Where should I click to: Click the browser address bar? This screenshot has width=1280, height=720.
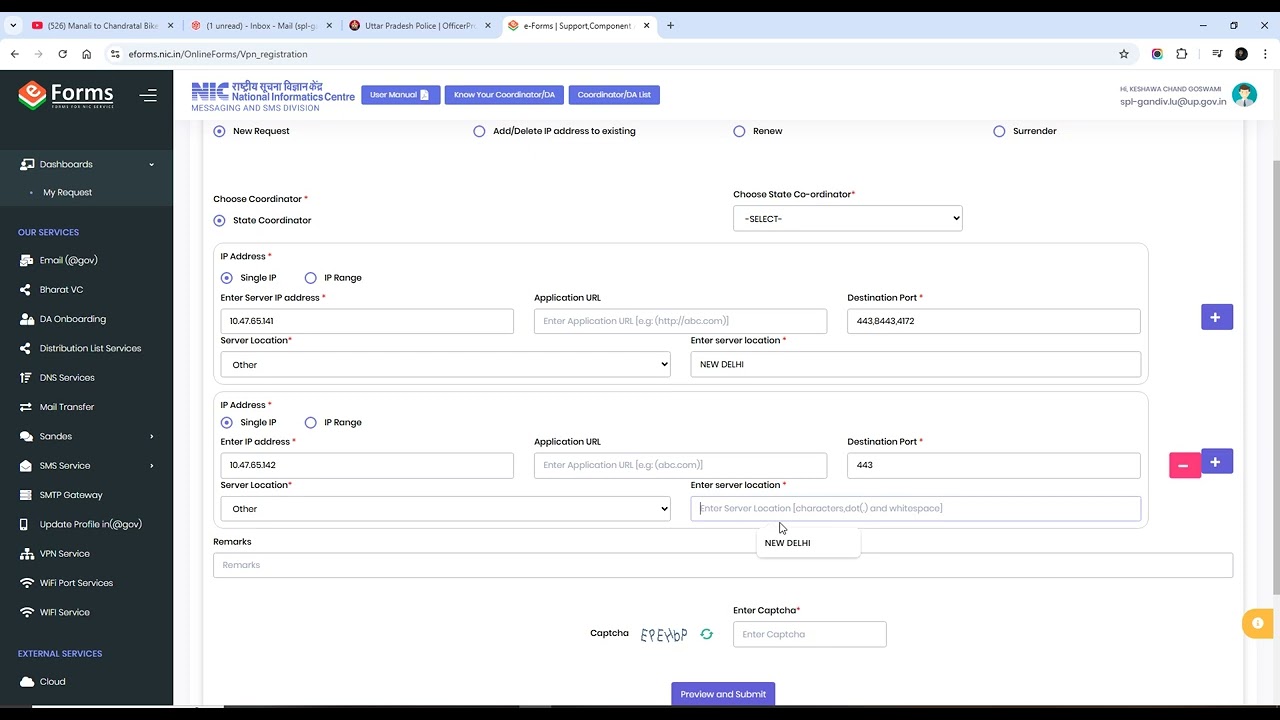[x=610, y=54]
